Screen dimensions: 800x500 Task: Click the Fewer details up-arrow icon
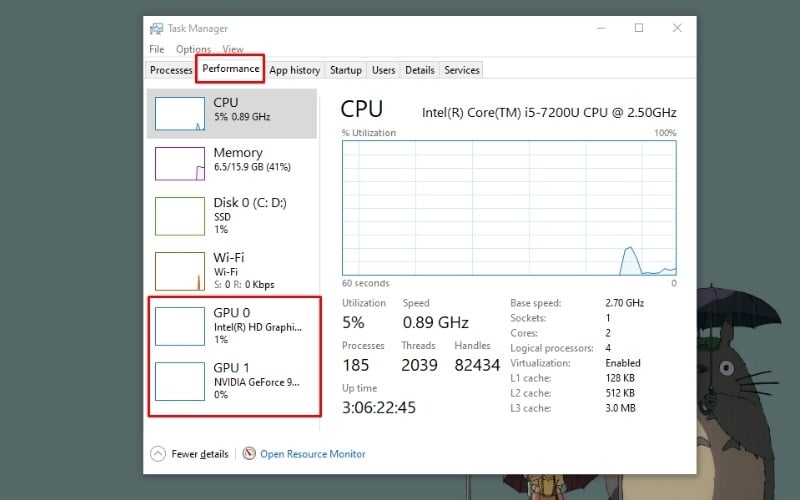click(x=158, y=454)
